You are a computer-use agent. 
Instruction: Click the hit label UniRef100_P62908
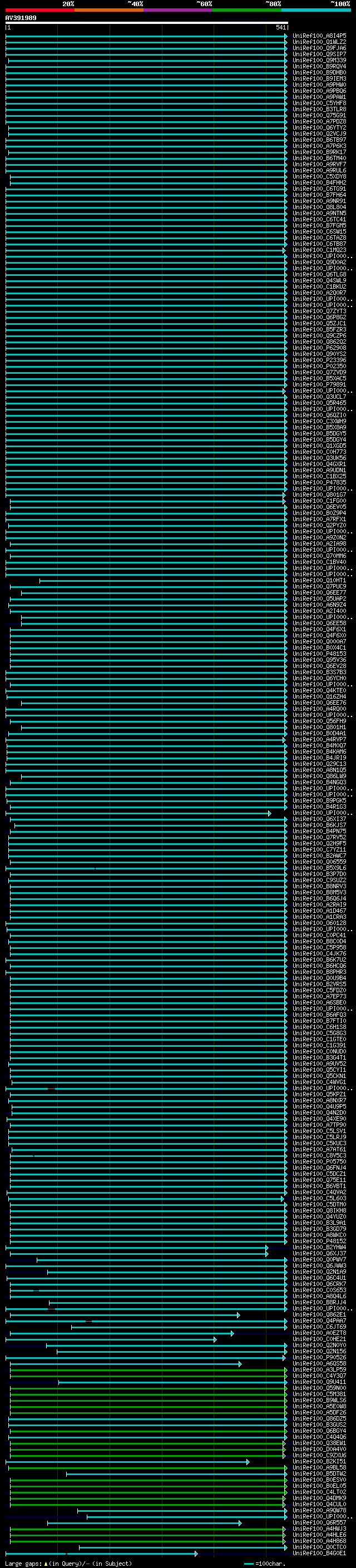(319, 348)
